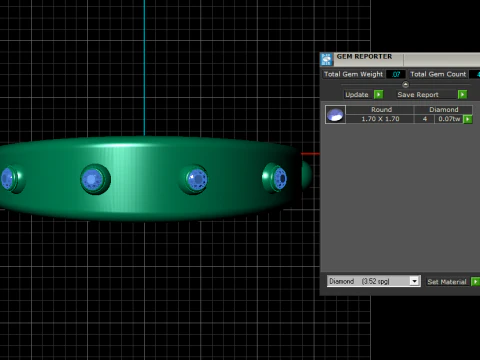The image size is (480, 360).
Task: Click the Save Report button label
Action: pos(418,95)
